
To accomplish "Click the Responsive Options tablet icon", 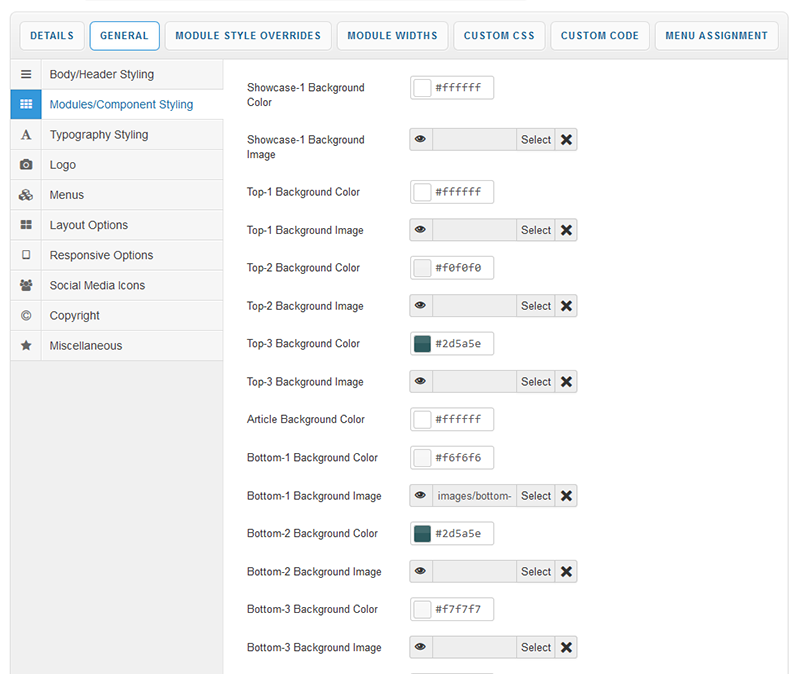I will (x=26, y=255).
